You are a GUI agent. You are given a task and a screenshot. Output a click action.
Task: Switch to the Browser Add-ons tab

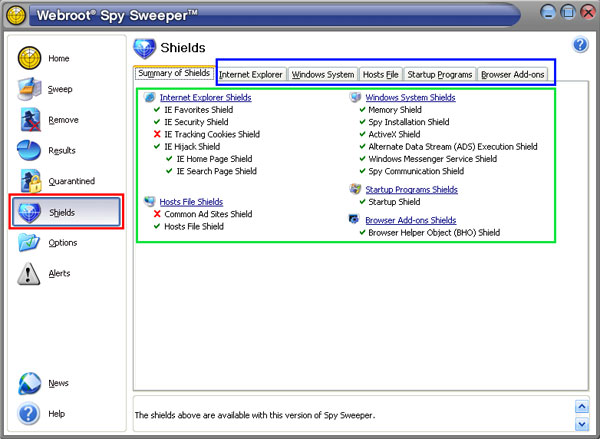pos(513,74)
